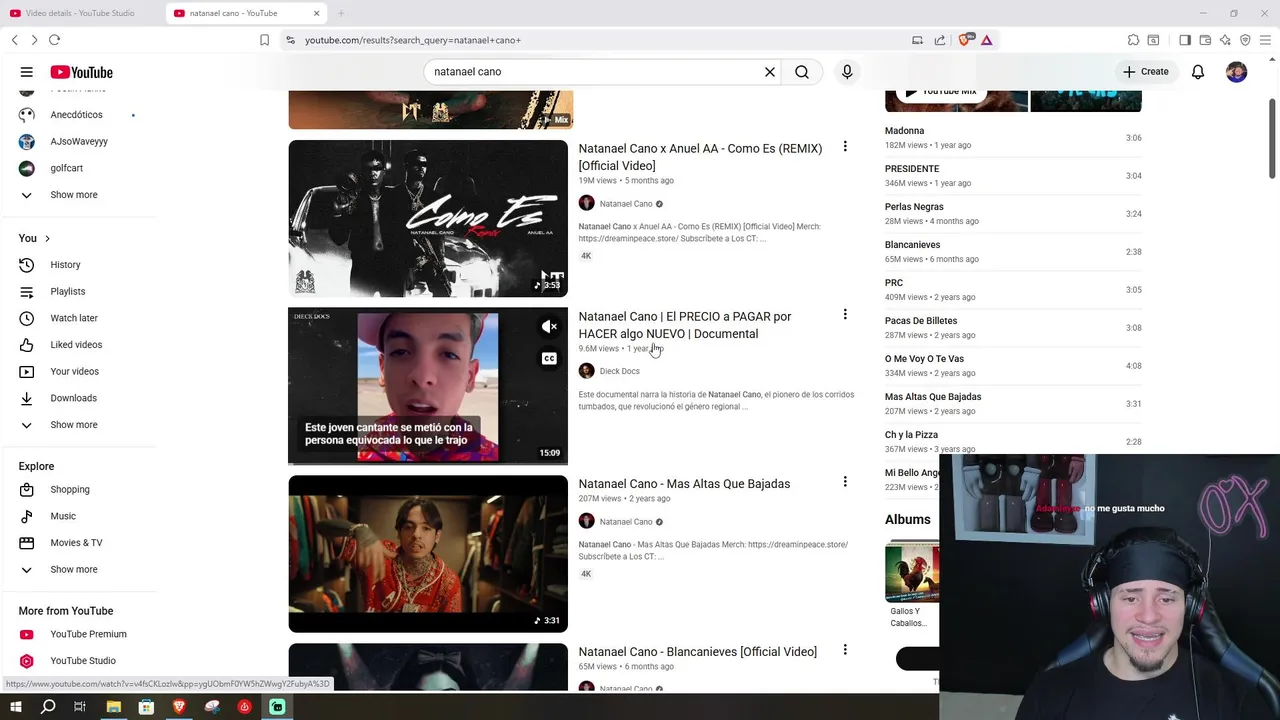Close the natanael cano YouTube tab
Image resolution: width=1280 pixels, height=720 pixels.
point(317,13)
